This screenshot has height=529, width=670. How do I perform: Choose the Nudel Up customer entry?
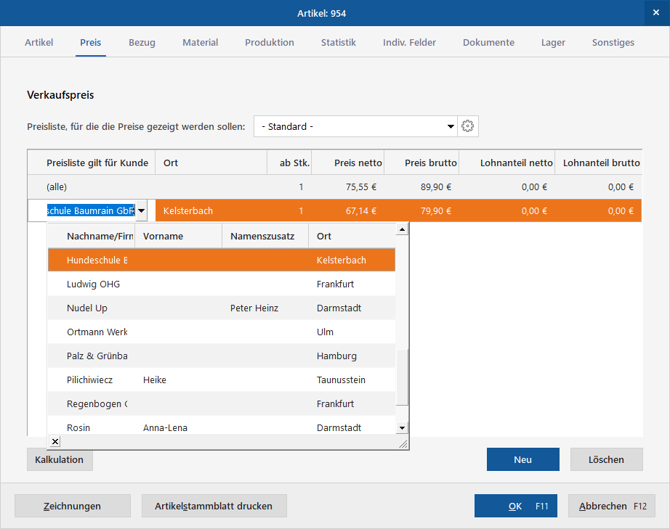click(221, 308)
